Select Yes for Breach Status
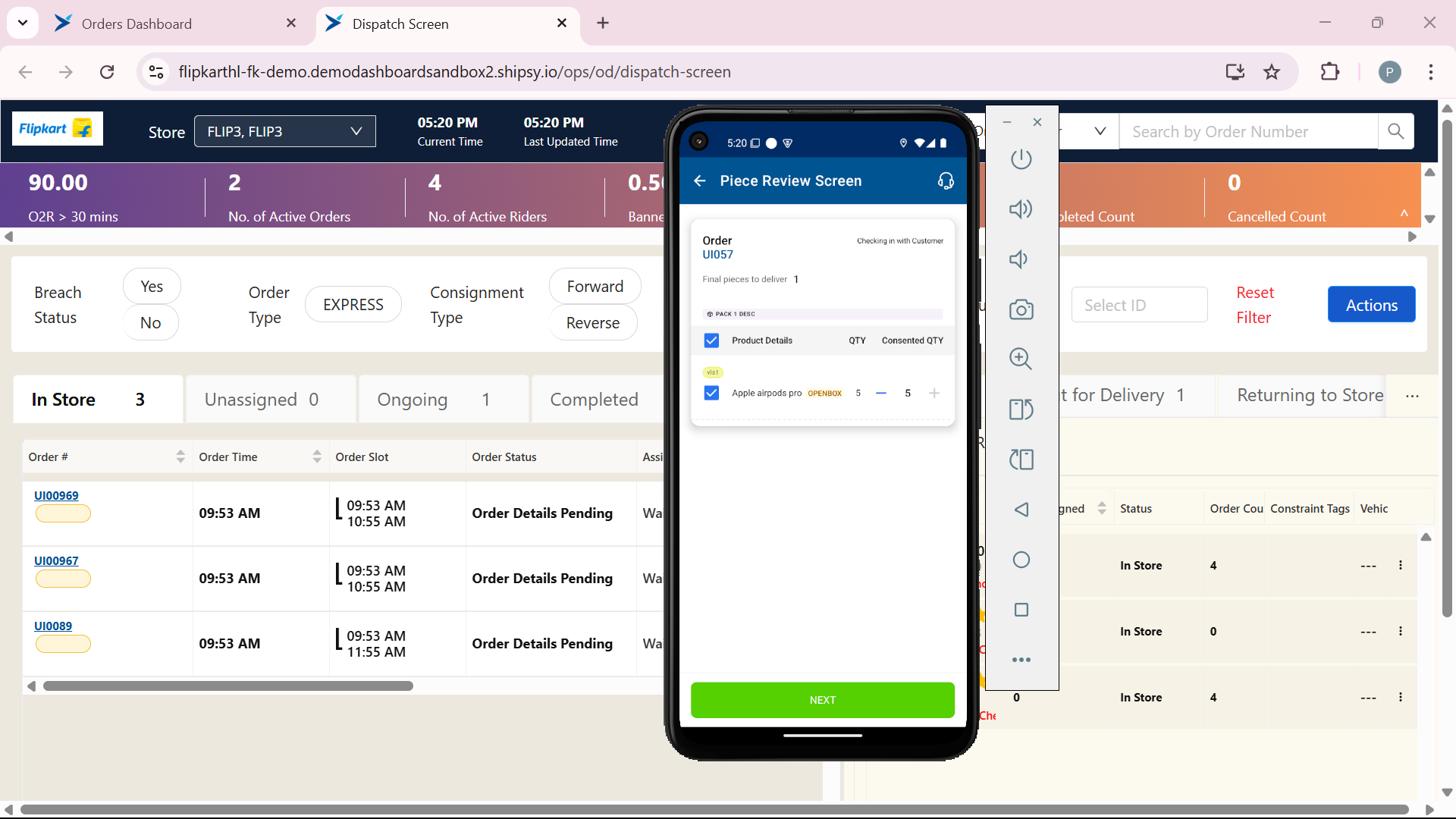Screen dimensions: 1456x819 tap(152, 287)
